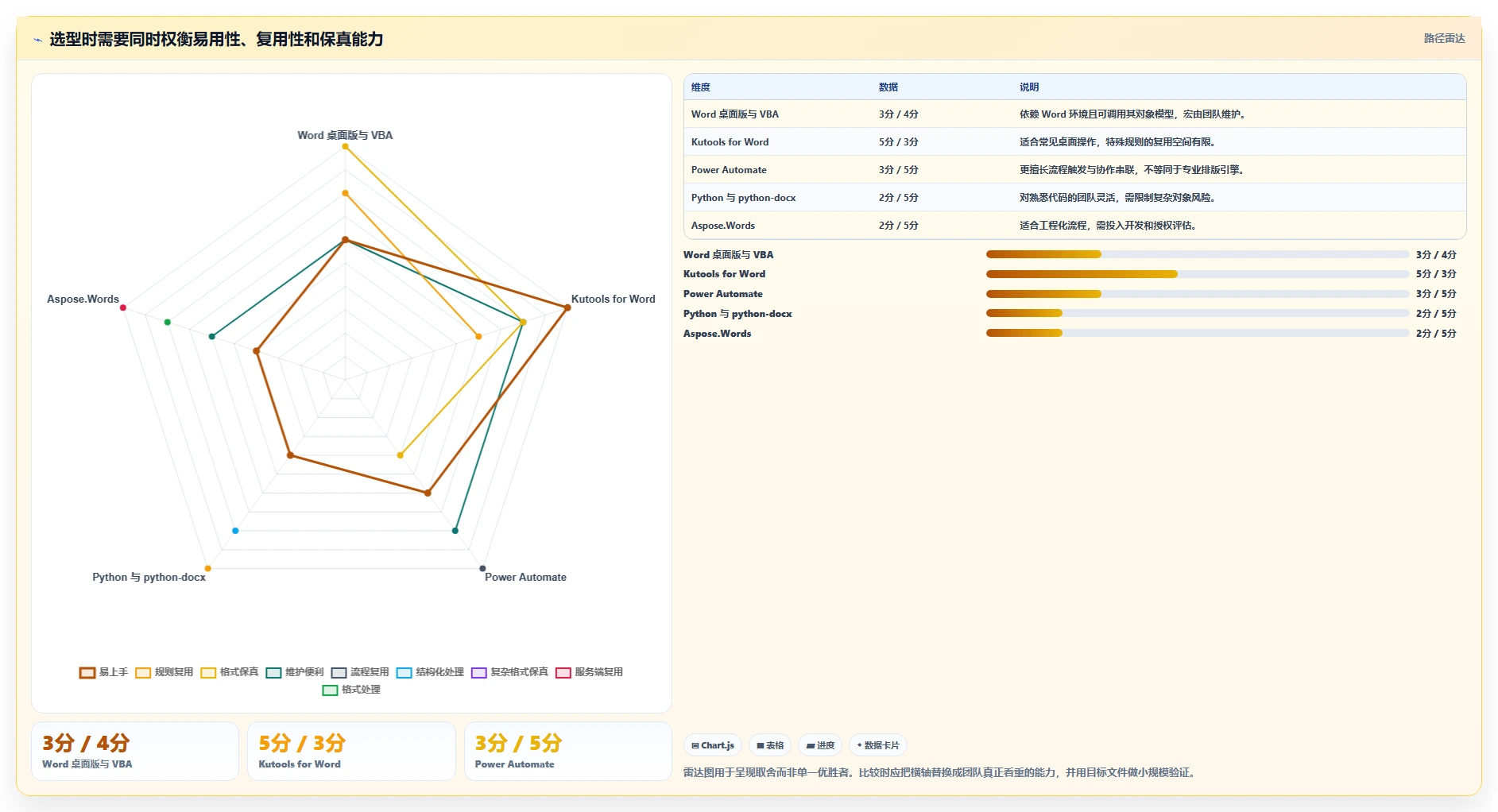Image resolution: width=1498 pixels, height=812 pixels.
Task: Click the 说明 column header
Action: (x=1029, y=87)
